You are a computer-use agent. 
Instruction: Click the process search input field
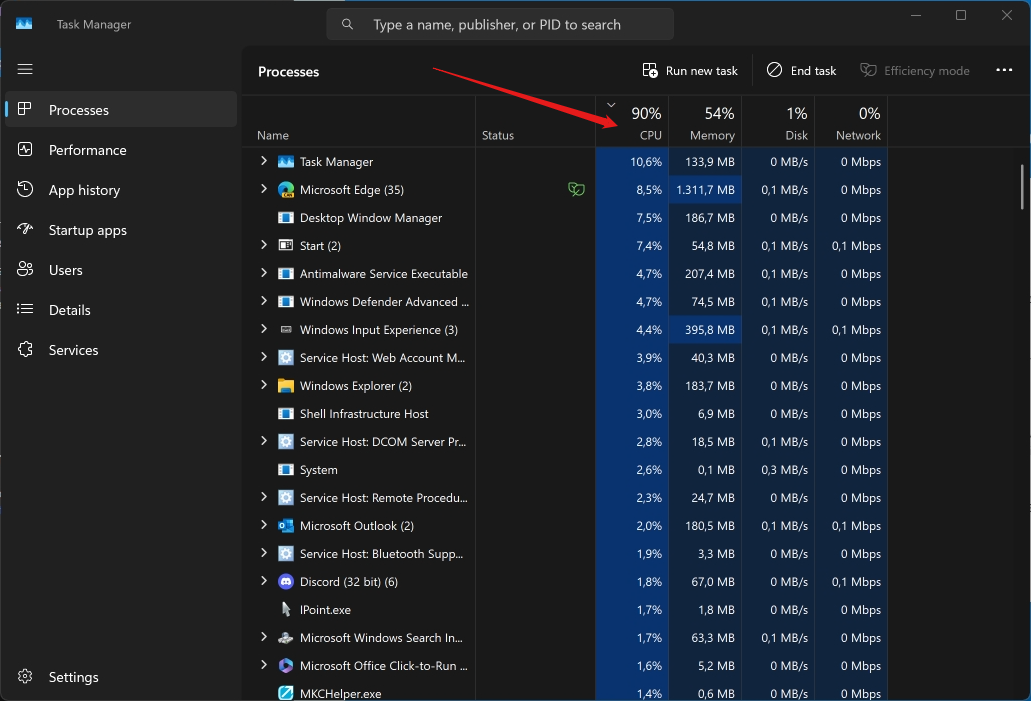[510, 24]
